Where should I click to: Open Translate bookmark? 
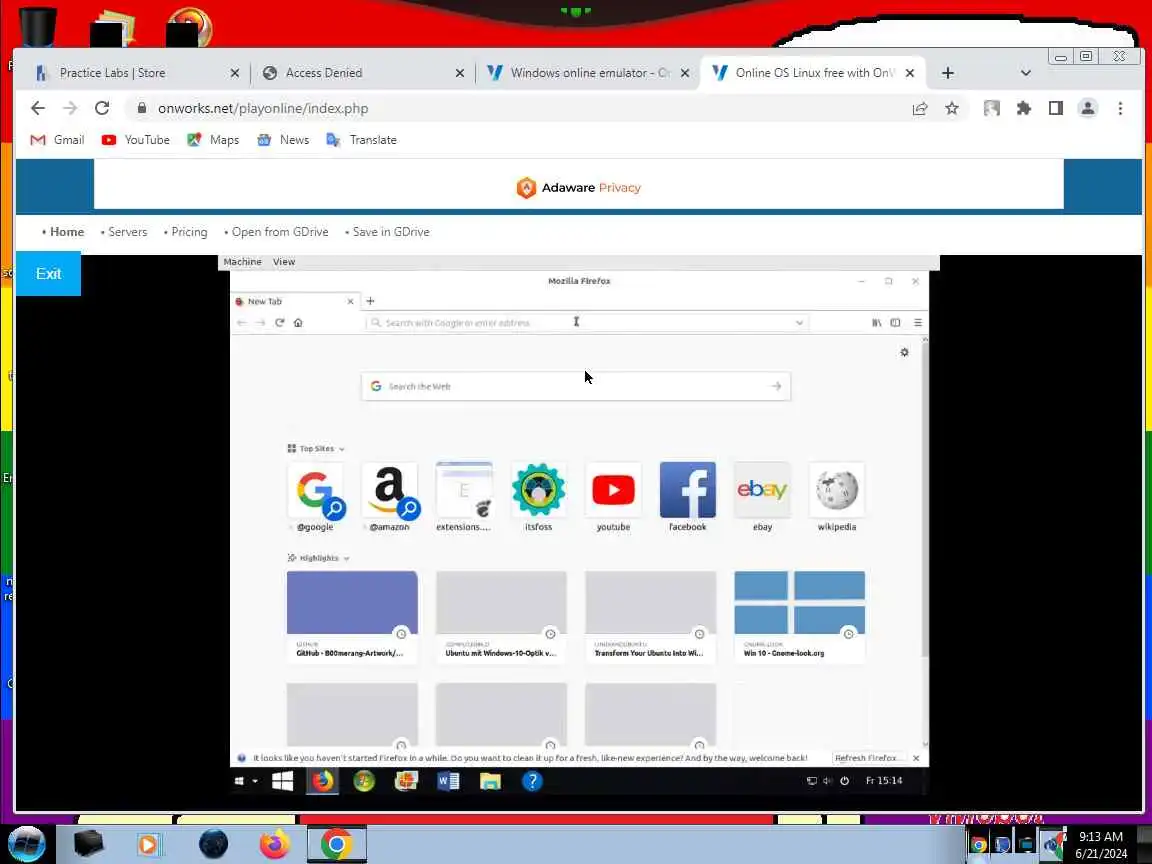click(361, 140)
